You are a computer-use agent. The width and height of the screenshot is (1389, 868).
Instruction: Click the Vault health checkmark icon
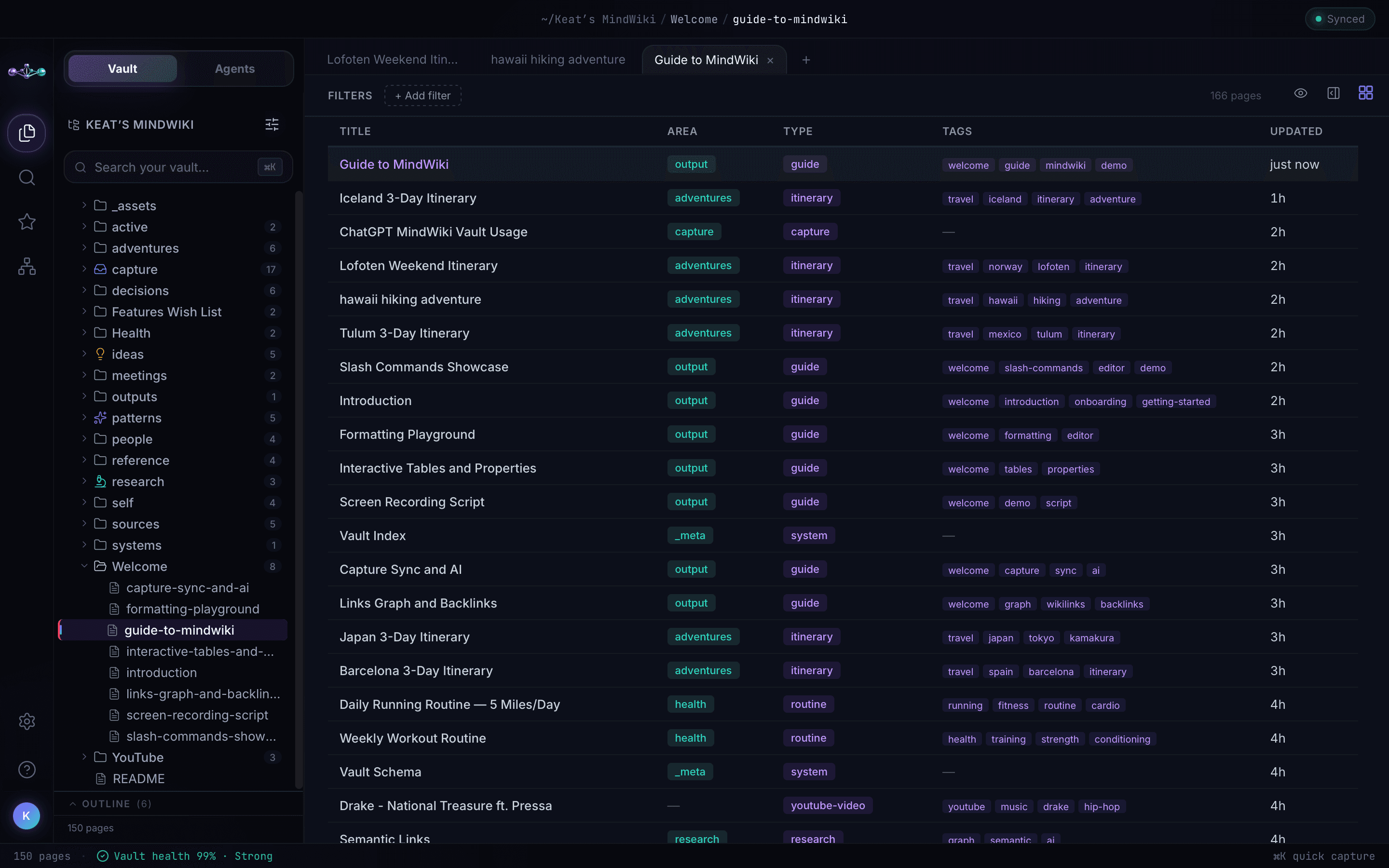103,856
